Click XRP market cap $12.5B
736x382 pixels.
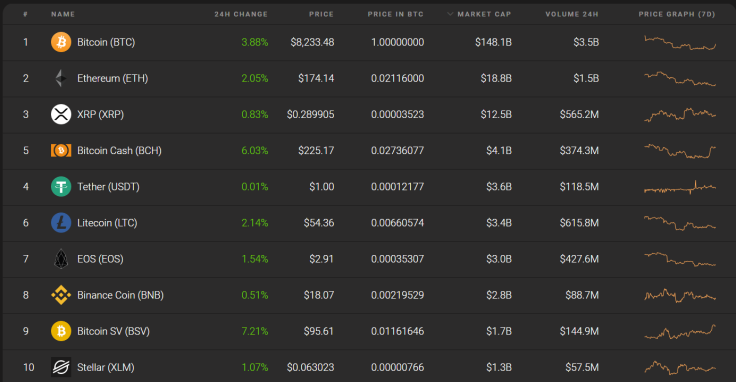coord(496,115)
